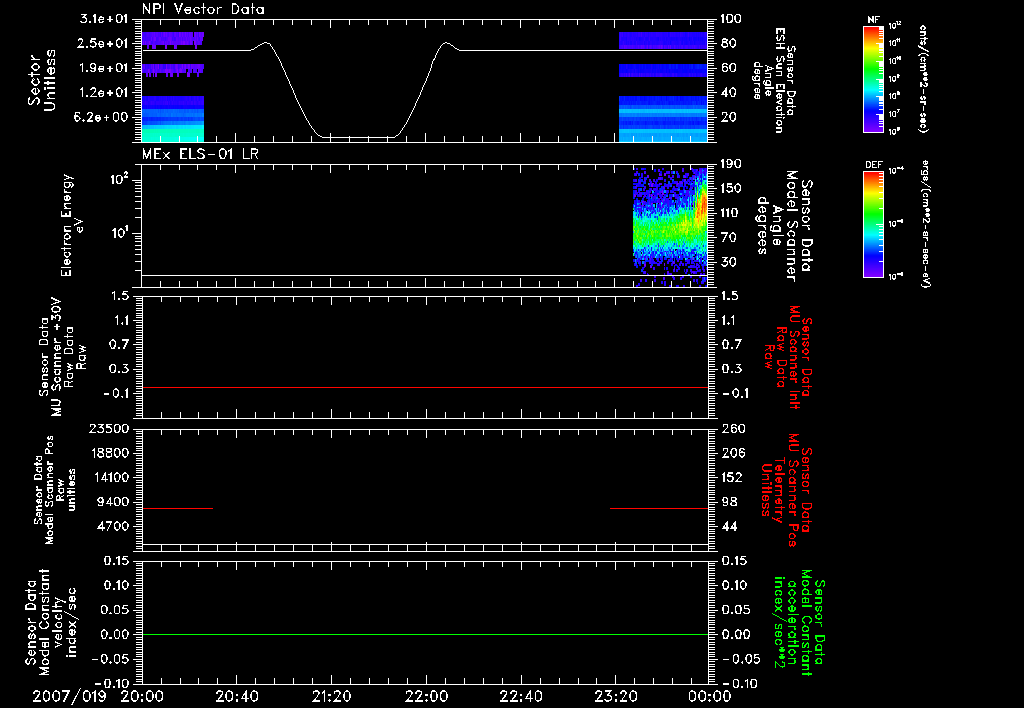1024x708 pixels.
Task: Click the '20:40' time axis label
Action: click(236, 696)
